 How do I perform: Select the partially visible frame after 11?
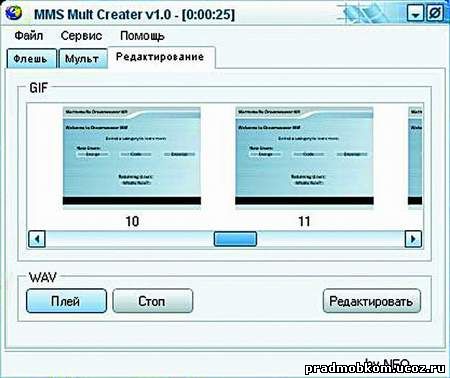[415, 156]
